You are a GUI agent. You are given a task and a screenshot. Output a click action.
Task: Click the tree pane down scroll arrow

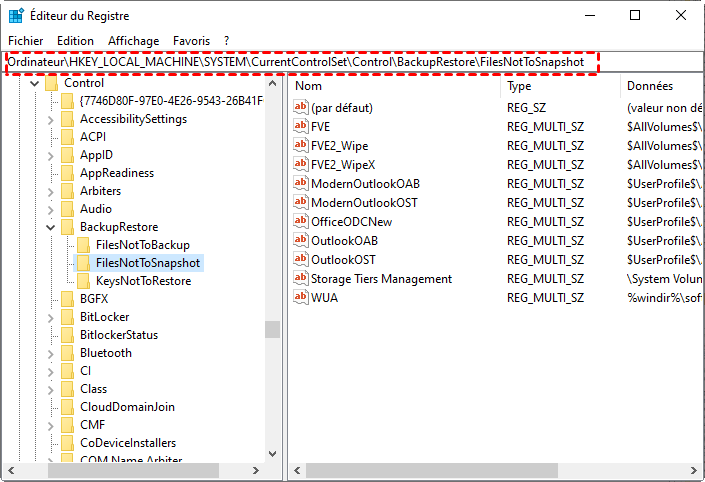click(272, 454)
